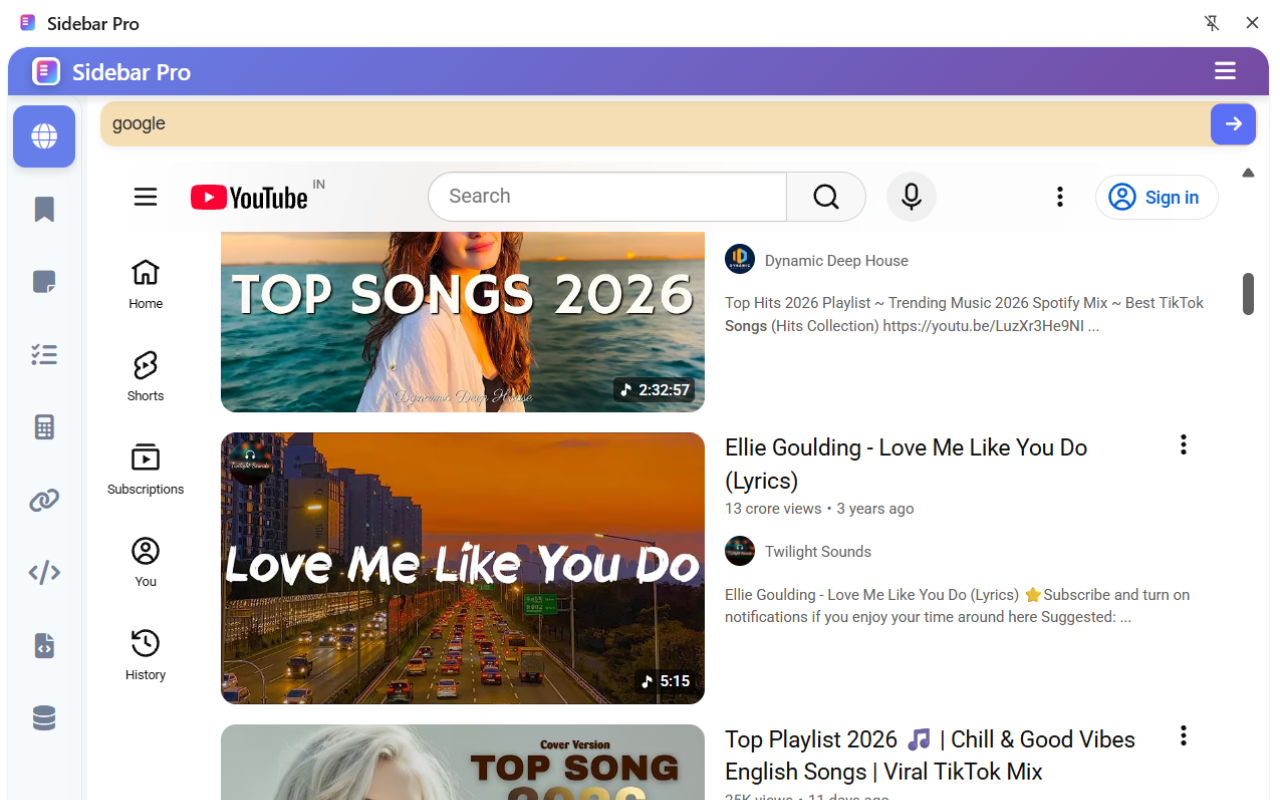Open the to-do checklist sidebar tool

(x=44, y=354)
